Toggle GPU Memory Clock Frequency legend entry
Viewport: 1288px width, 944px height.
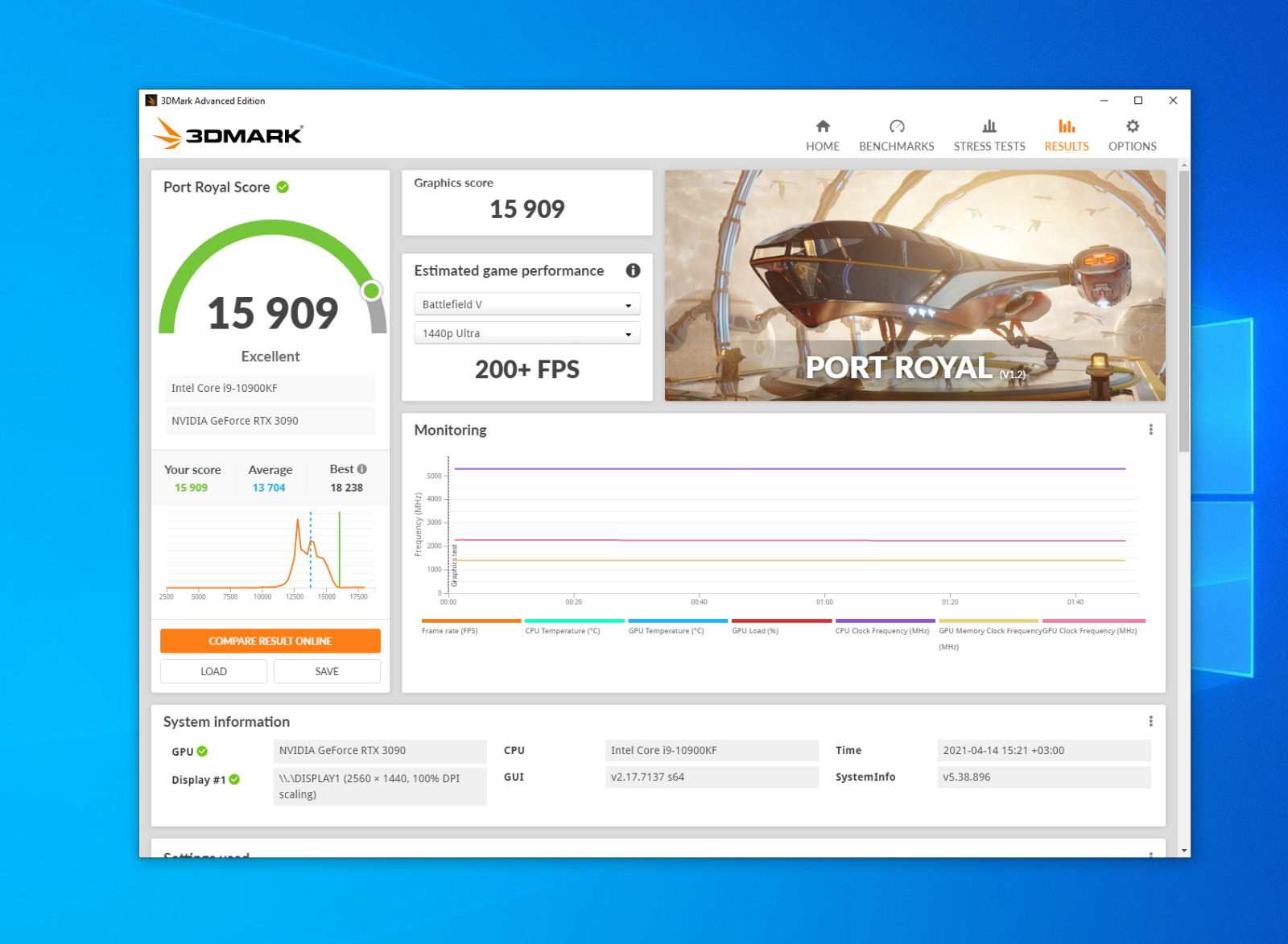click(x=990, y=638)
